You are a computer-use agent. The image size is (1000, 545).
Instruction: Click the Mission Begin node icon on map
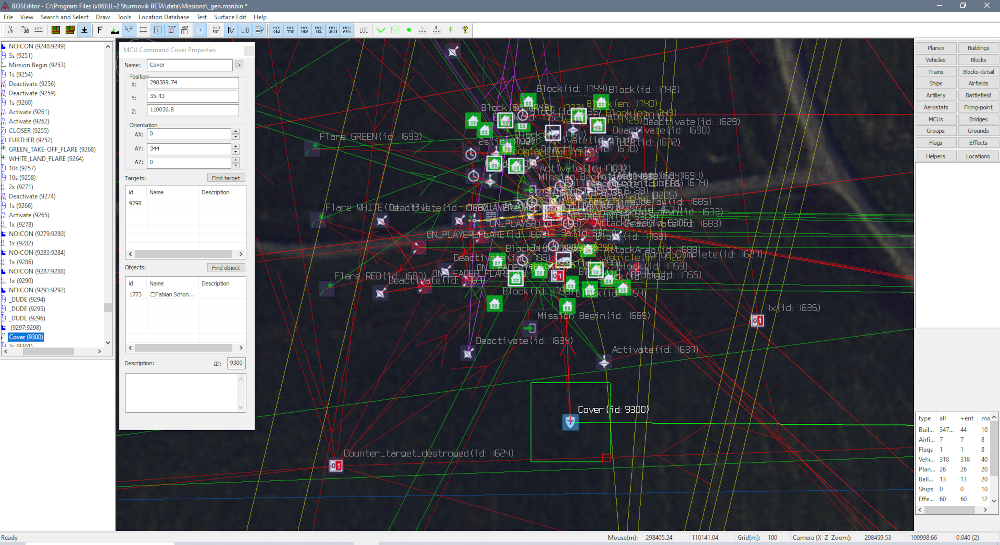pyautogui.click(x=531, y=327)
